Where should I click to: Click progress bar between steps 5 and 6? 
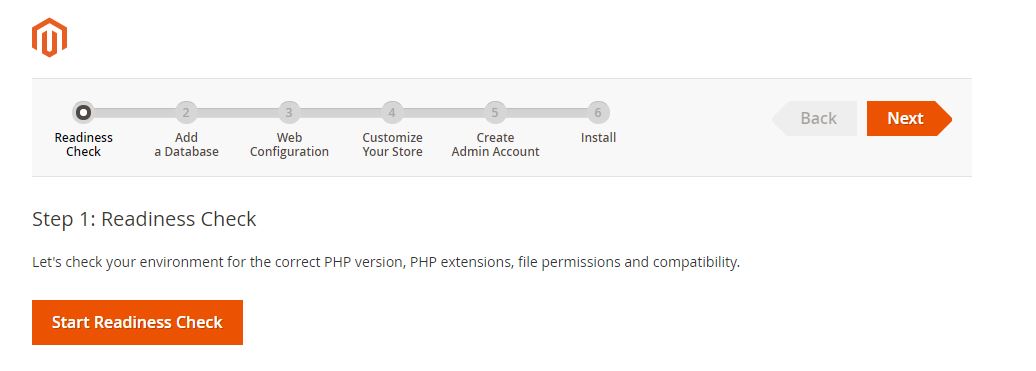click(546, 113)
